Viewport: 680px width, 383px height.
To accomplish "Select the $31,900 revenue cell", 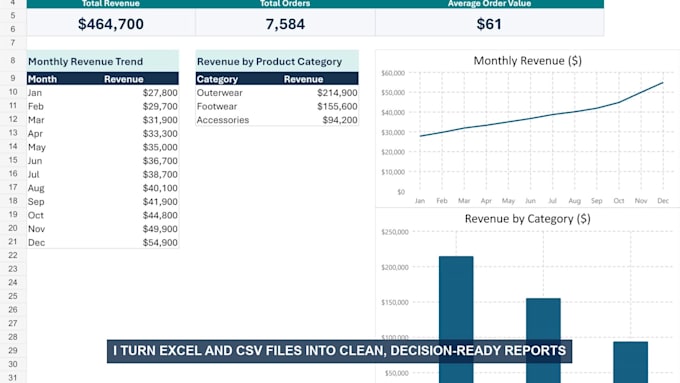I will click(160, 120).
